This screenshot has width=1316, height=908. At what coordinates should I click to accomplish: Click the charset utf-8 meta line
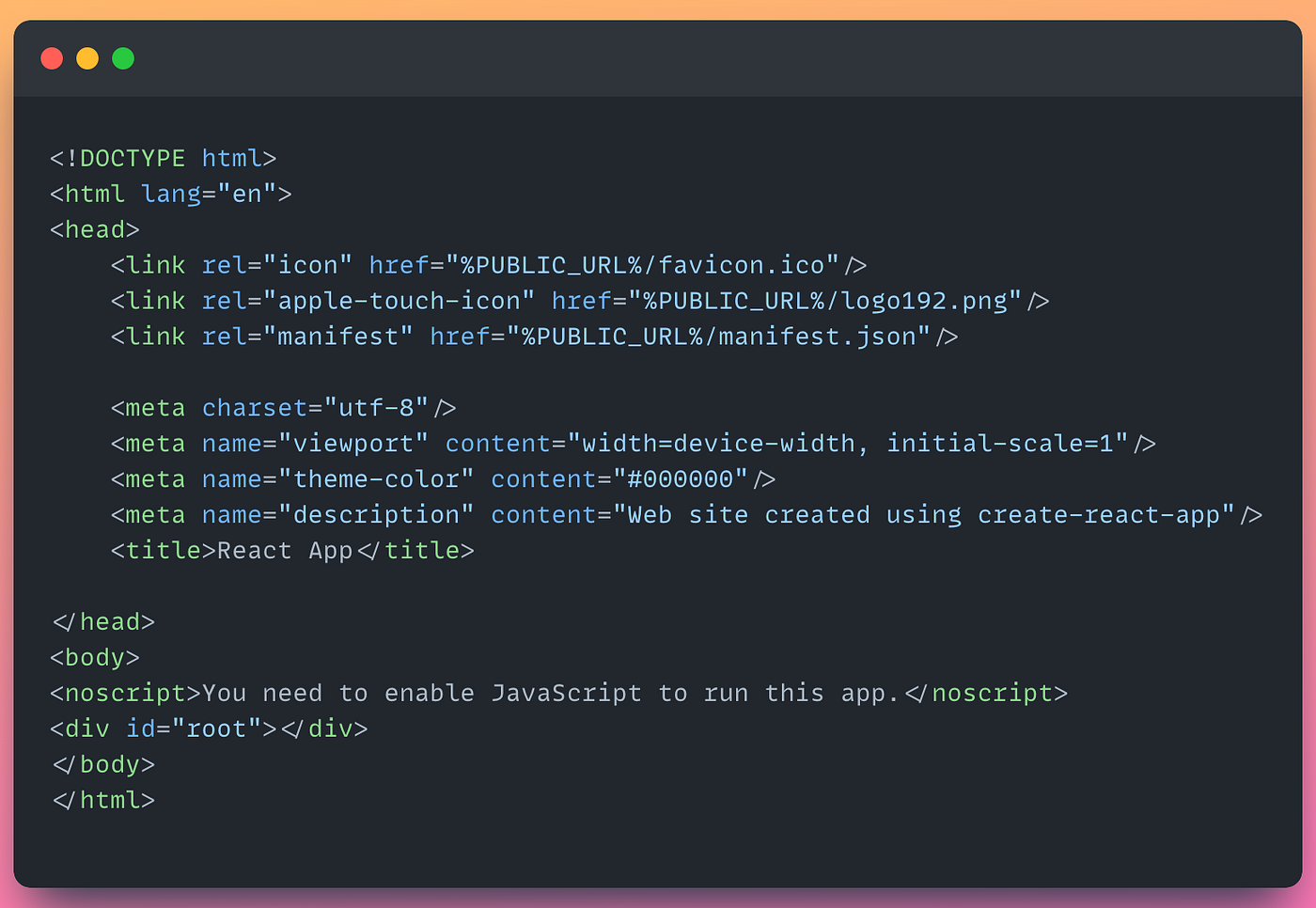pyautogui.click(x=284, y=408)
